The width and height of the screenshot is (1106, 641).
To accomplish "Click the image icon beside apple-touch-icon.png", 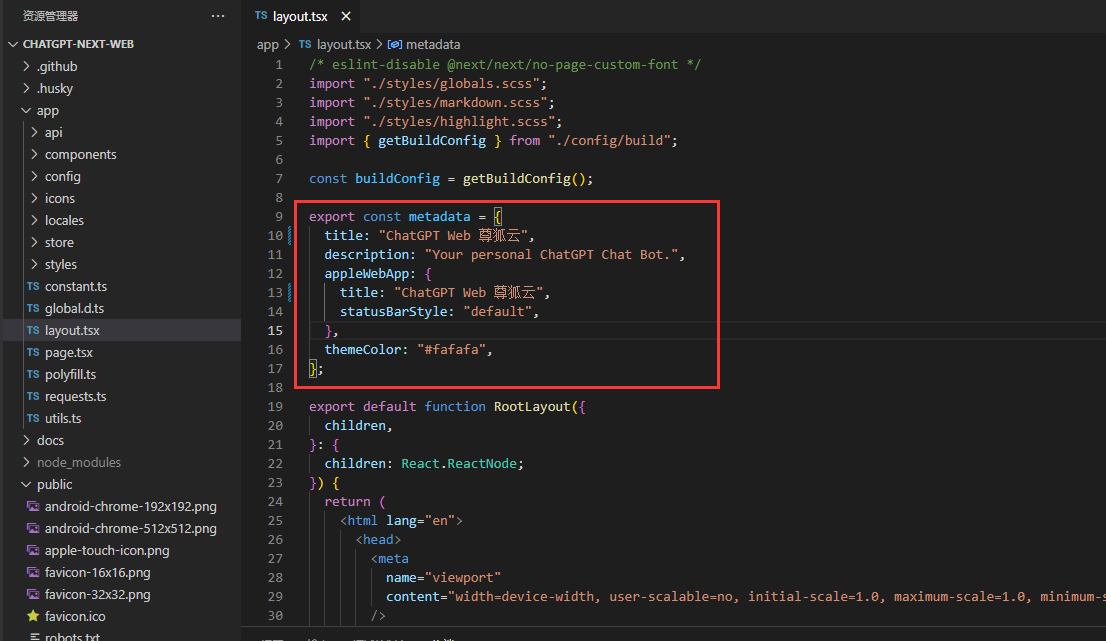I will point(33,550).
